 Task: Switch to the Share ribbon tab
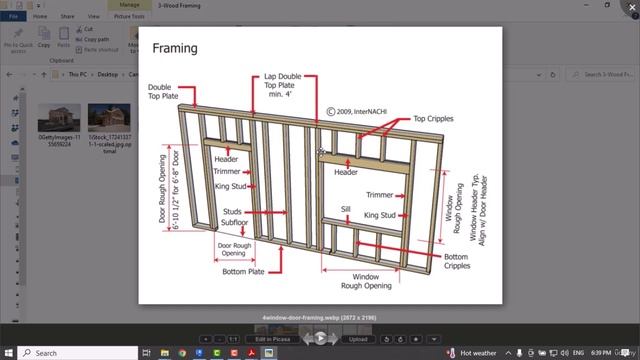pos(67,16)
